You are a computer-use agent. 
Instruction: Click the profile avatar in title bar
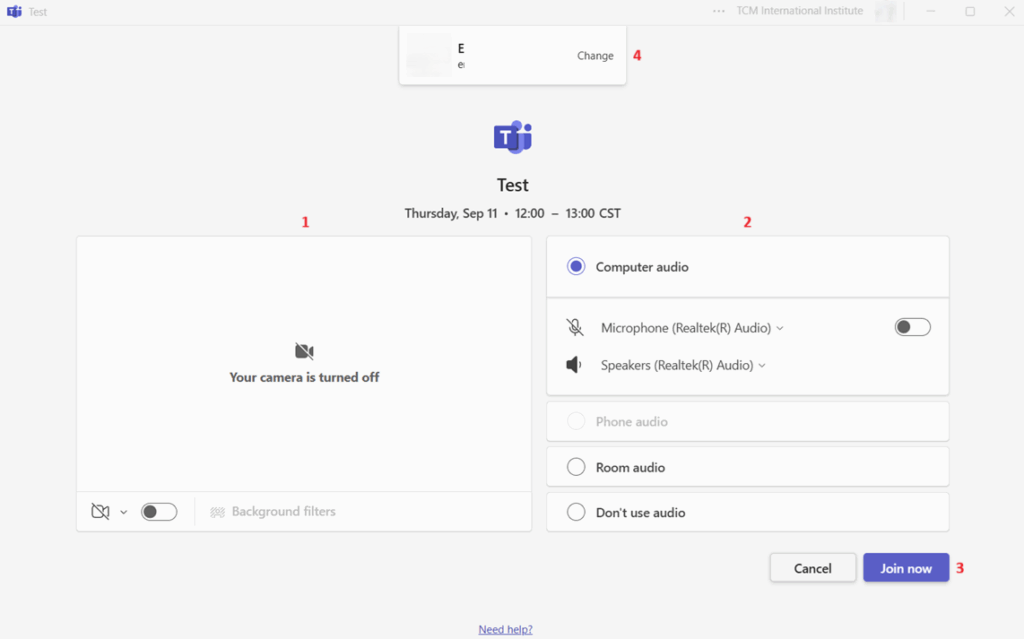[x=885, y=11]
